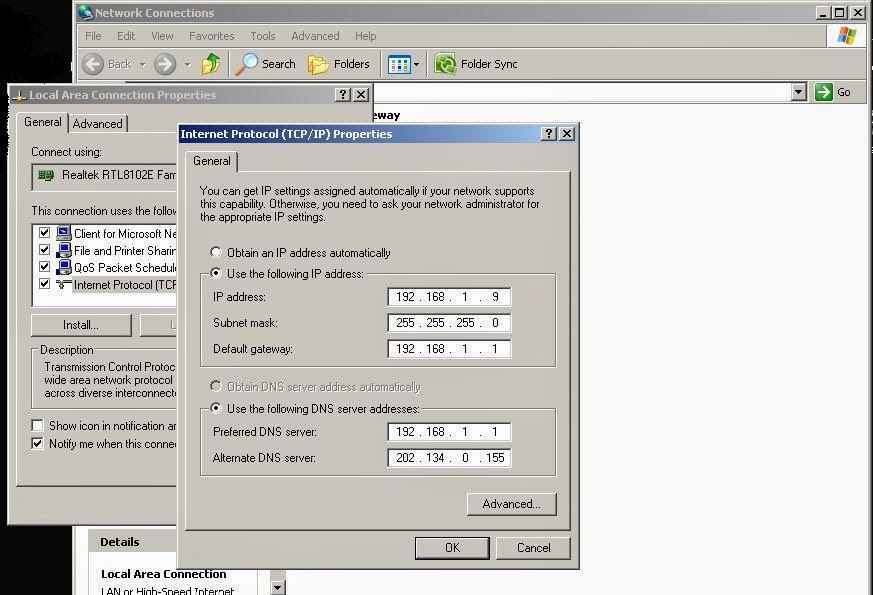
Task: Switch to Advanced tab in Local Area Connection Properties
Action: point(97,124)
